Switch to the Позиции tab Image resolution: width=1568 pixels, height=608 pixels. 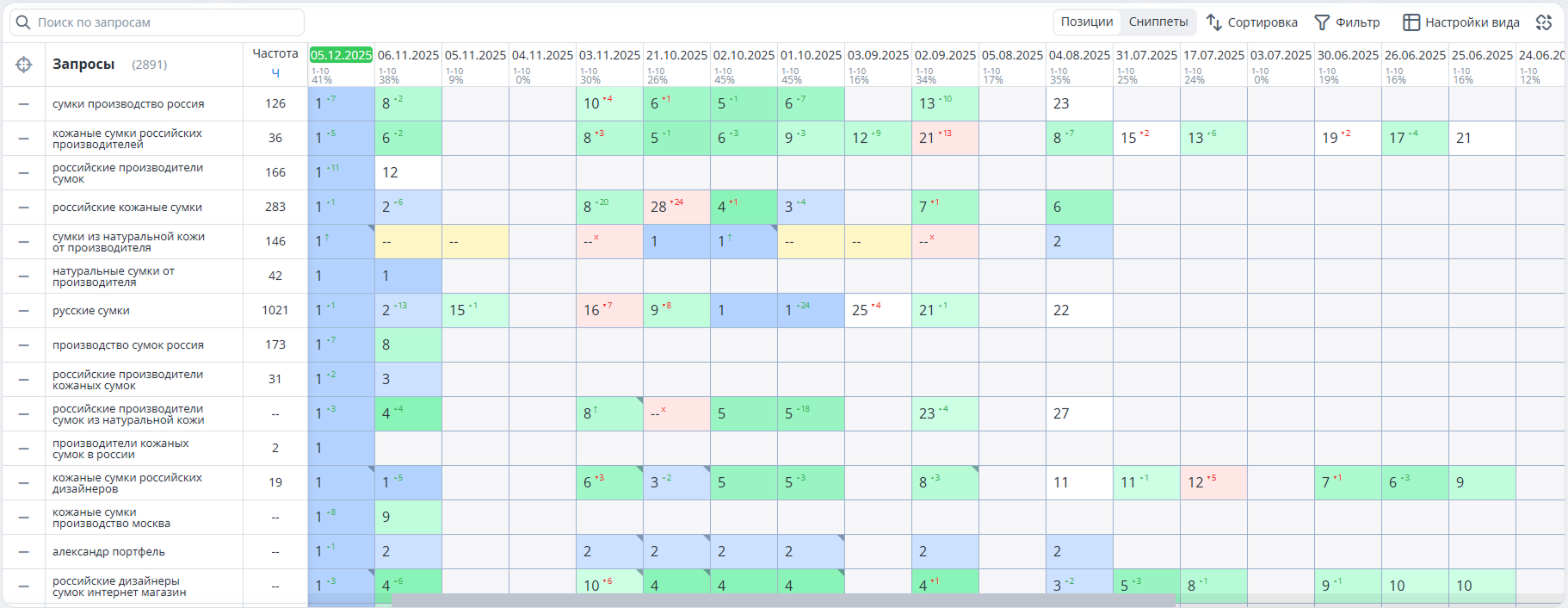[x=1086, y=22]
